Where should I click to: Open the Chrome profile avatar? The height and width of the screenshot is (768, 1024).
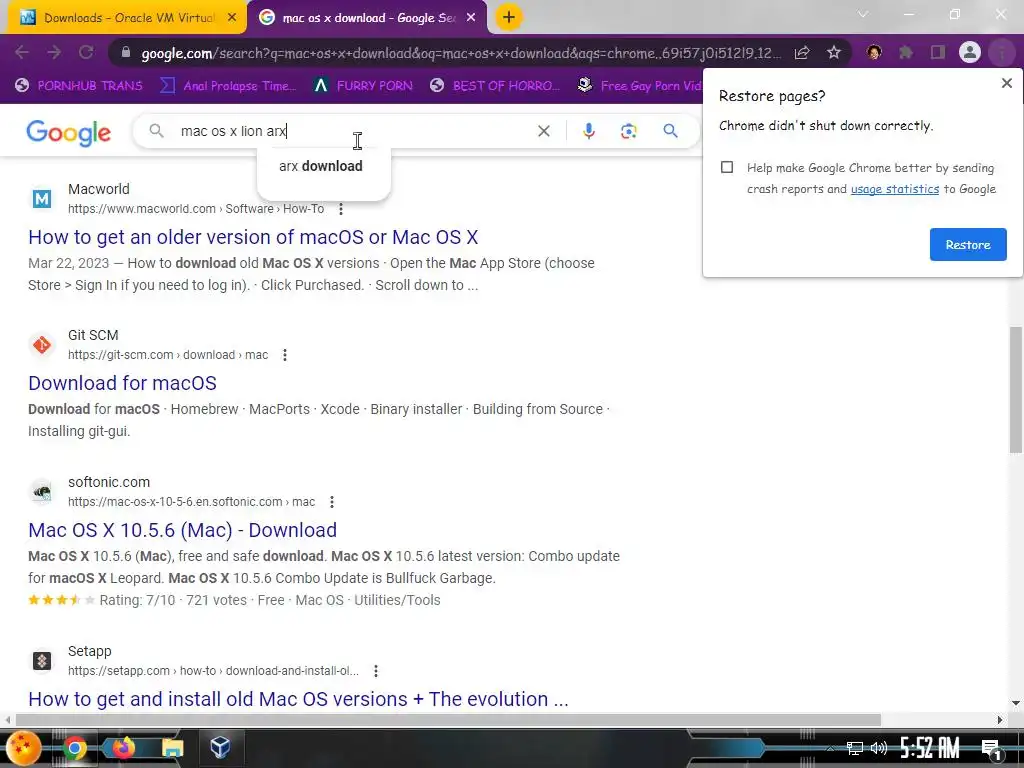pos(970,52)
